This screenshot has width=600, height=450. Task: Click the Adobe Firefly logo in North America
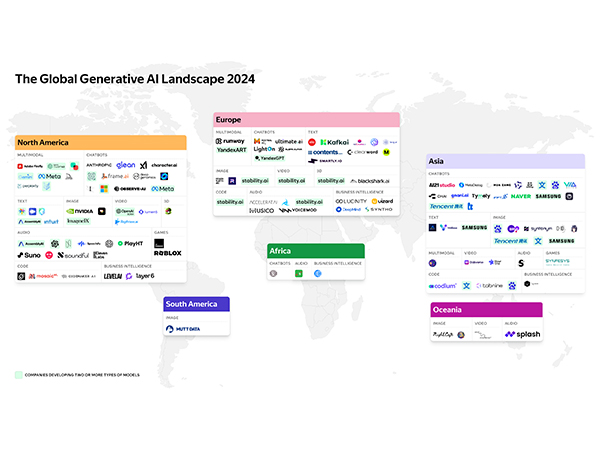tap(30, 166)
